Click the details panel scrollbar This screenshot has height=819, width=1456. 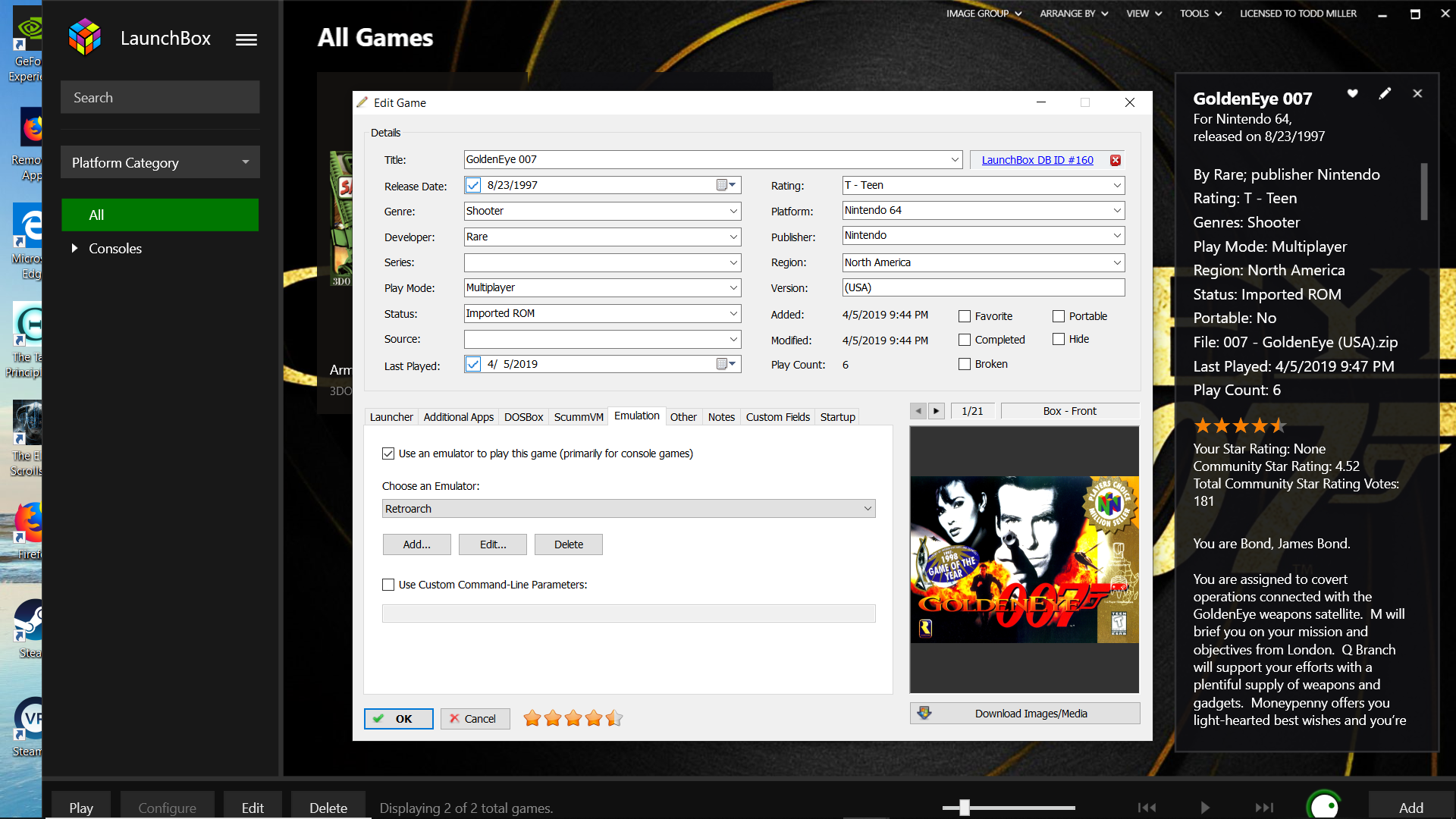1424,191
